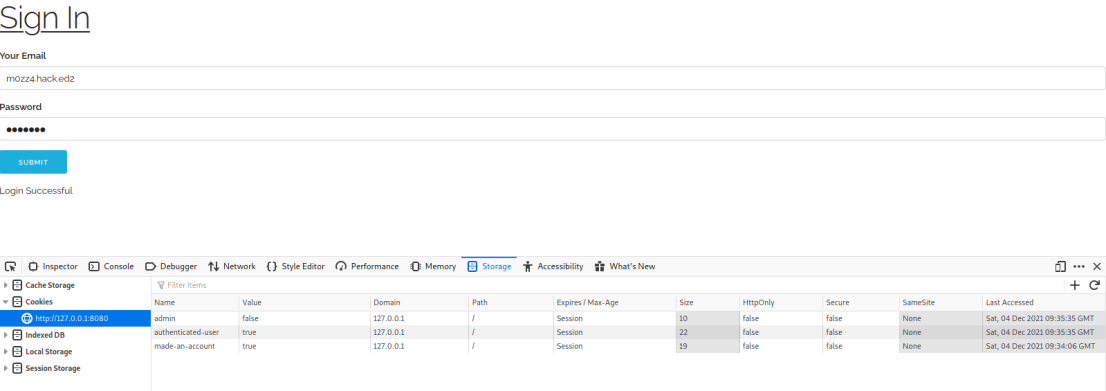The width and height of the screenshot is (1106, 391).
Task: Select Cache Storage in storage tree
Action: [49, 285]
